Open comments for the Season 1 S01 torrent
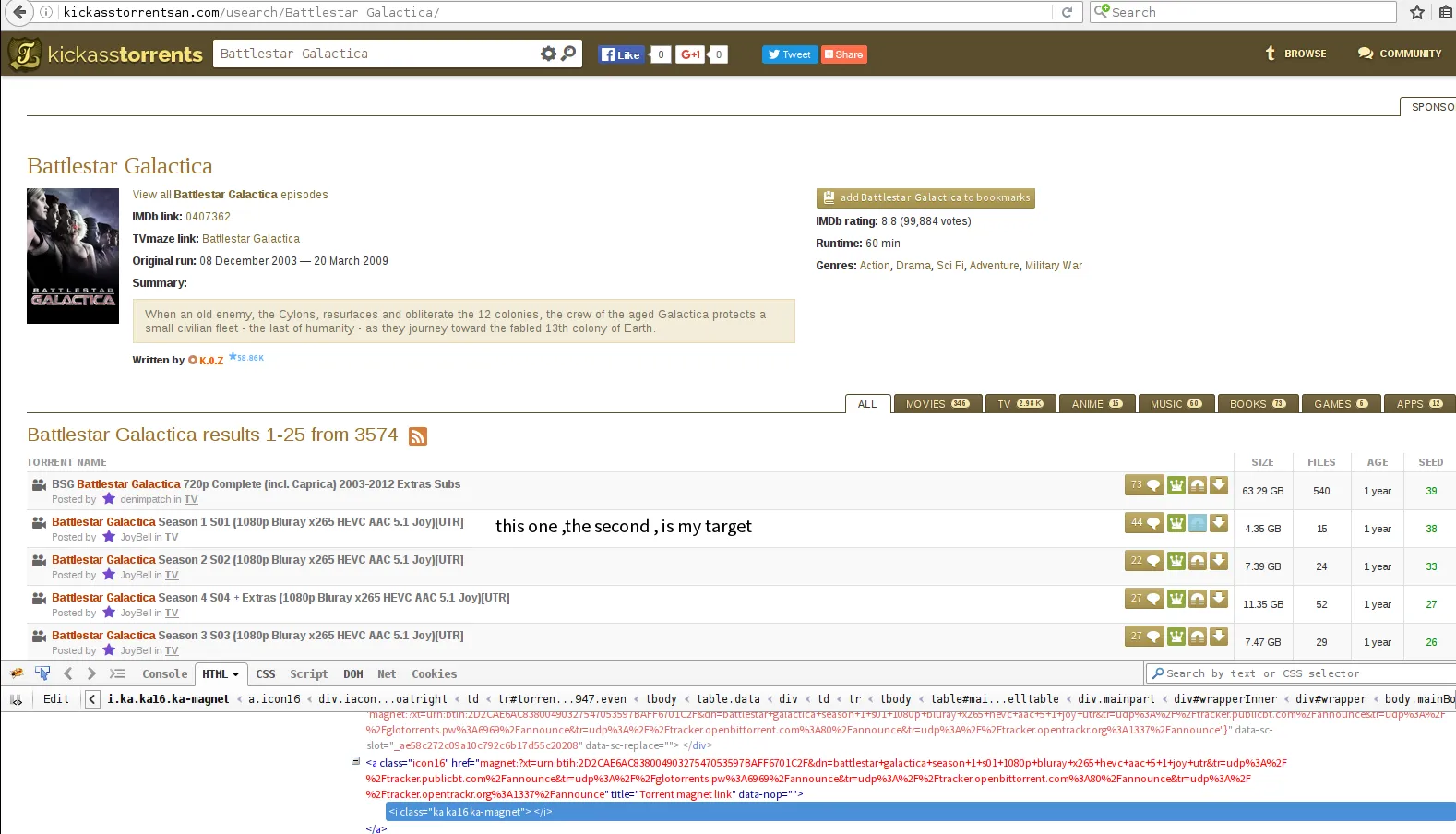 pyautogui.click(x=1143, y=523)
